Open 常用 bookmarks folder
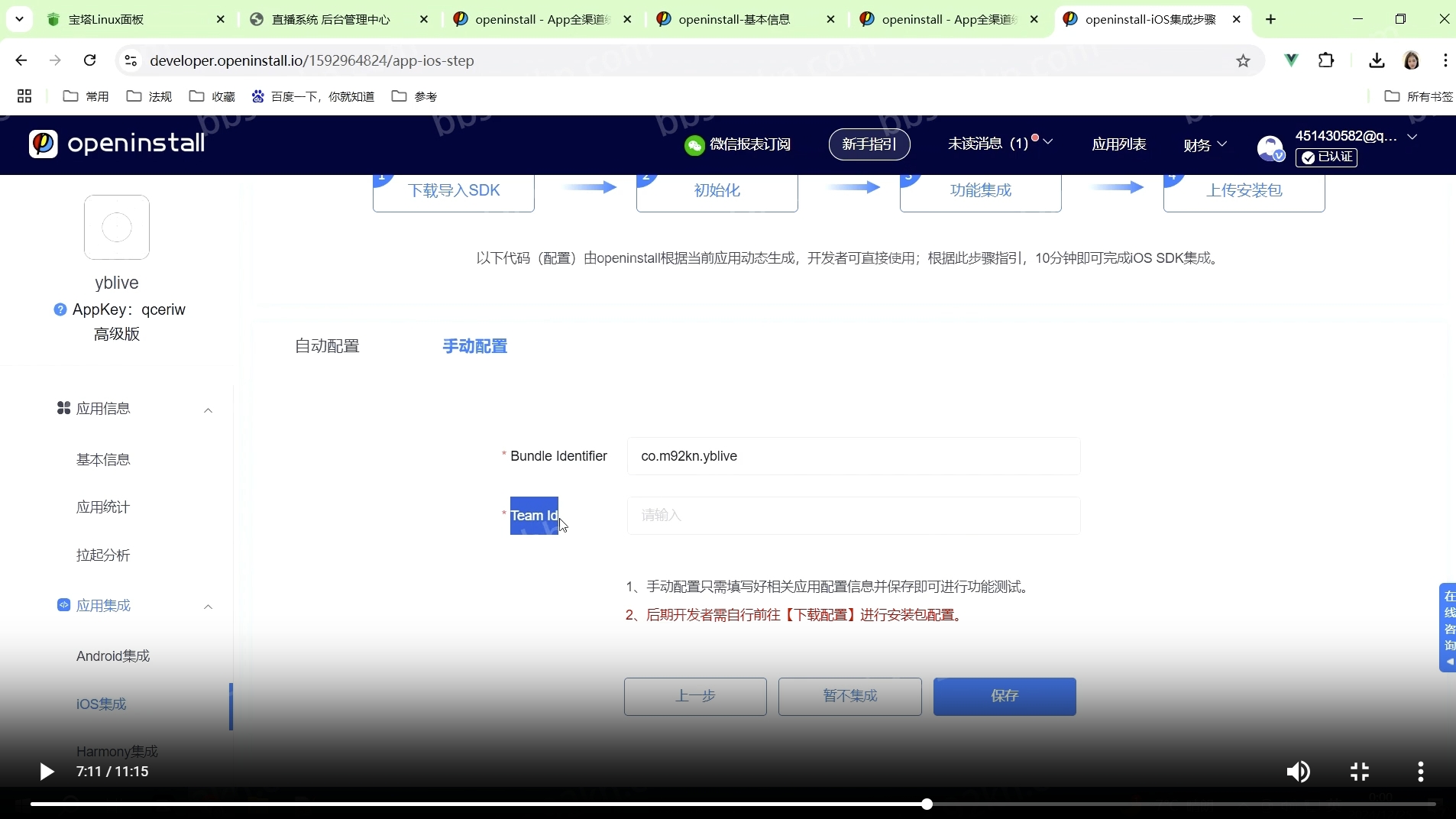Screen dimensions: 1456x819 point(86,96)
